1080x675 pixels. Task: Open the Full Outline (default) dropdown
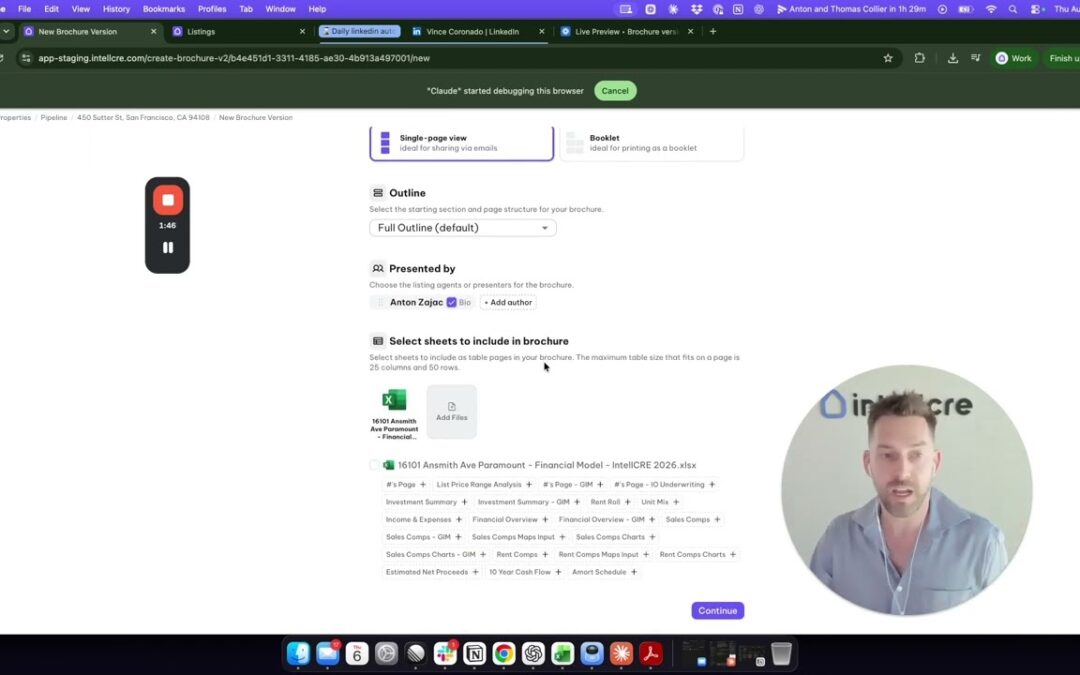(463, 228)
